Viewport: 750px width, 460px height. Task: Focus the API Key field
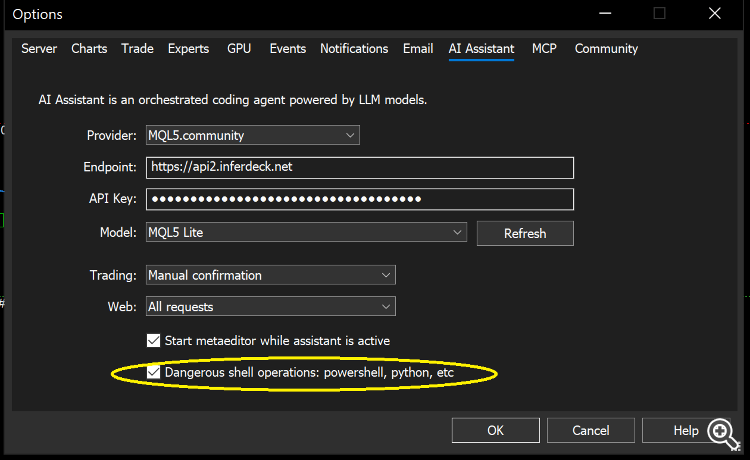pos(360,199)
